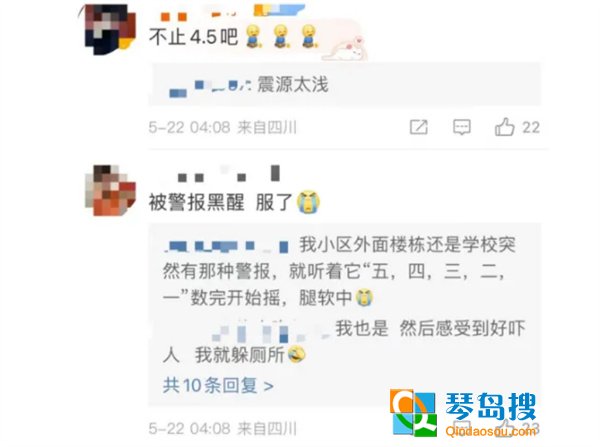The image size is (600, 447).
Task: Click the '不止4.5吧' comment text
Action: point(193,37)
